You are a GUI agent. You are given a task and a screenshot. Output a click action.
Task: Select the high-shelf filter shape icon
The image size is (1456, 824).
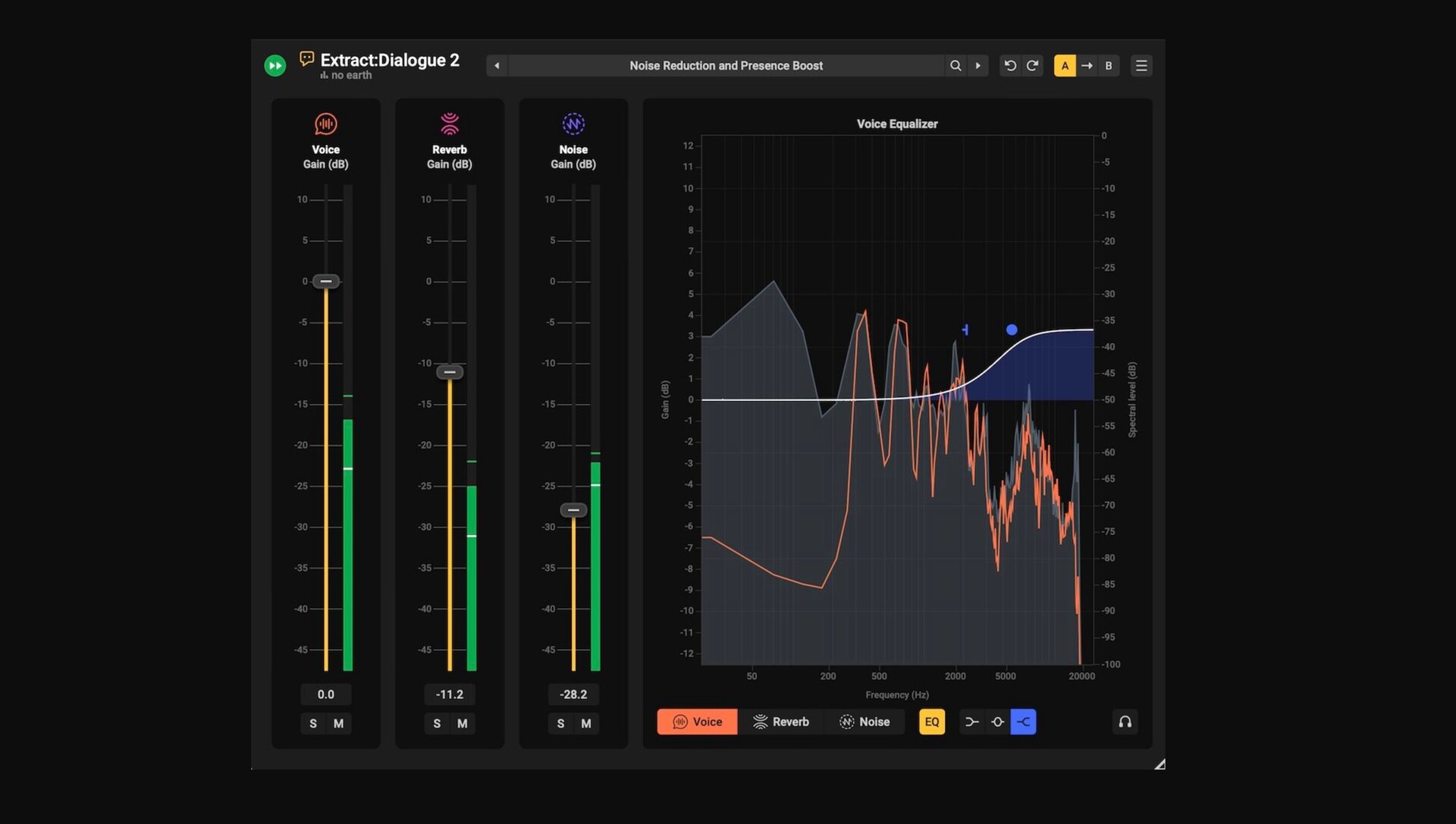coord(1023,722)
